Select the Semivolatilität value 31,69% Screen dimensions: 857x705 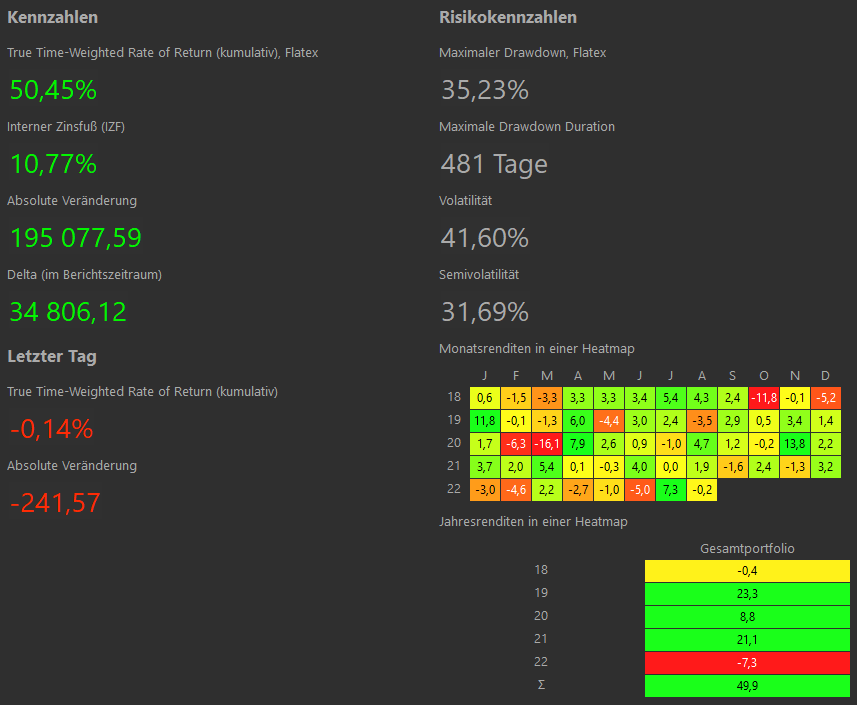484,312
